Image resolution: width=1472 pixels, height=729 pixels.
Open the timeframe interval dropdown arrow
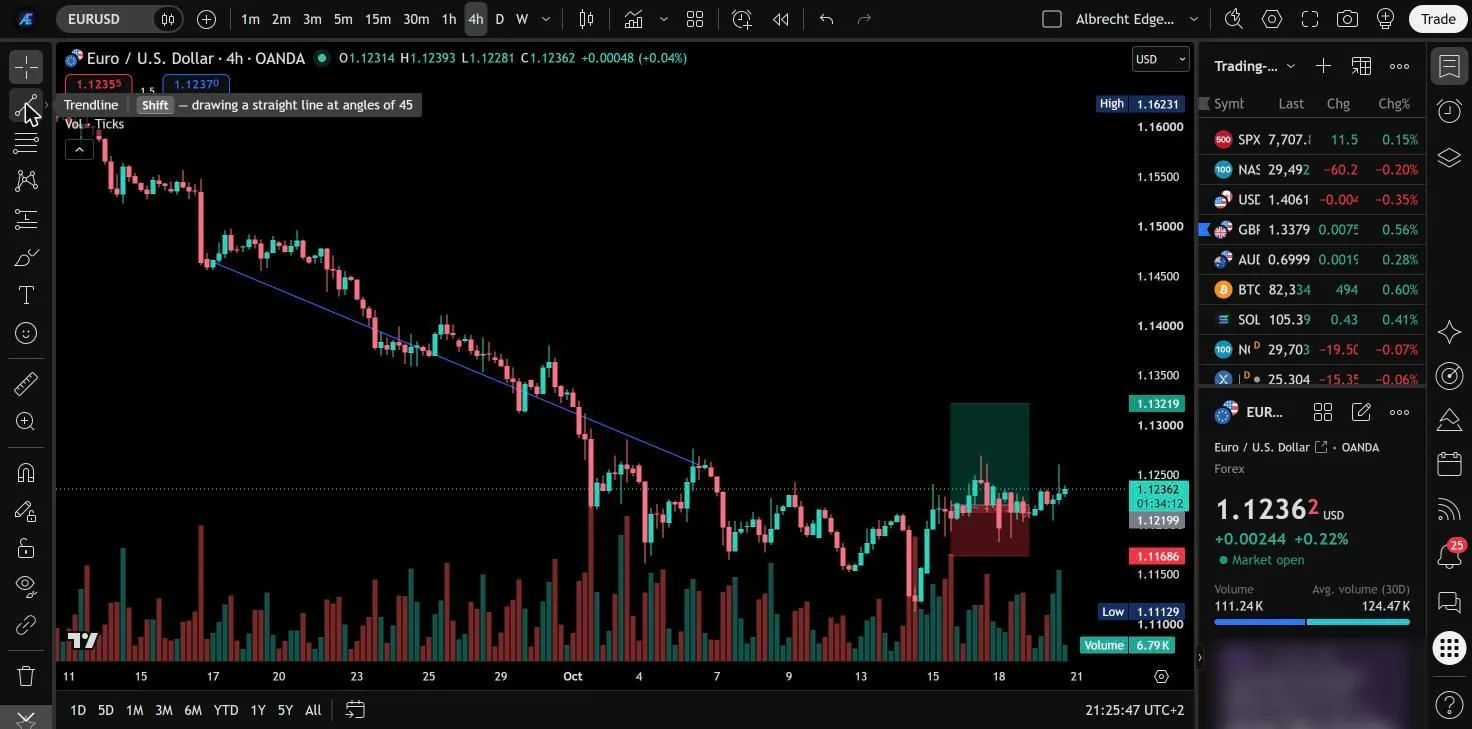[546, 19]
